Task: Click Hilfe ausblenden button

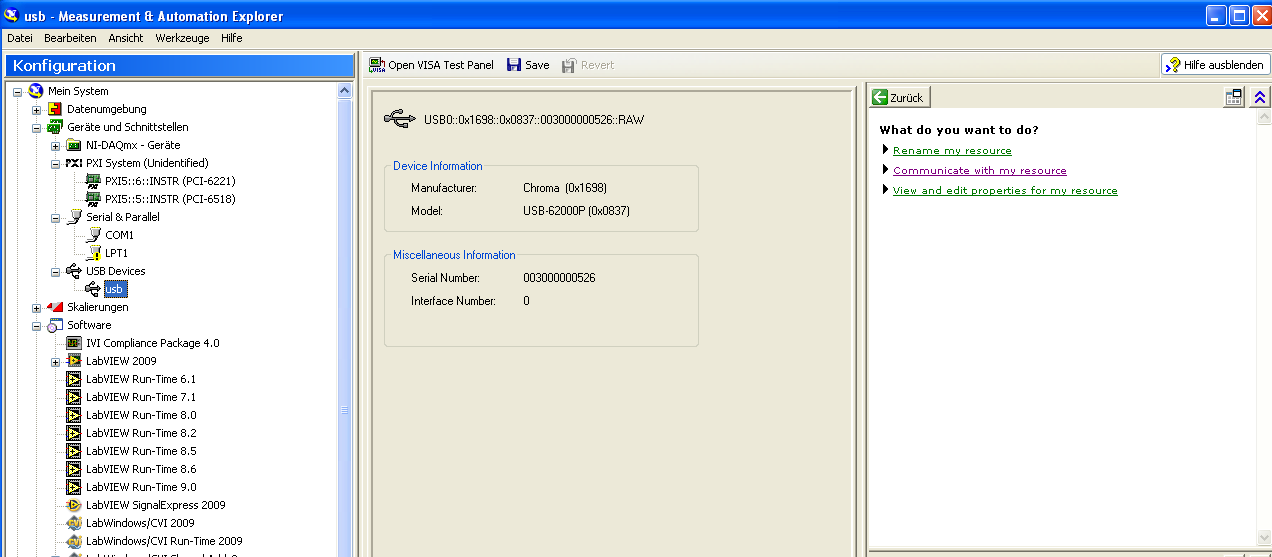Action: coord(1215,65)
